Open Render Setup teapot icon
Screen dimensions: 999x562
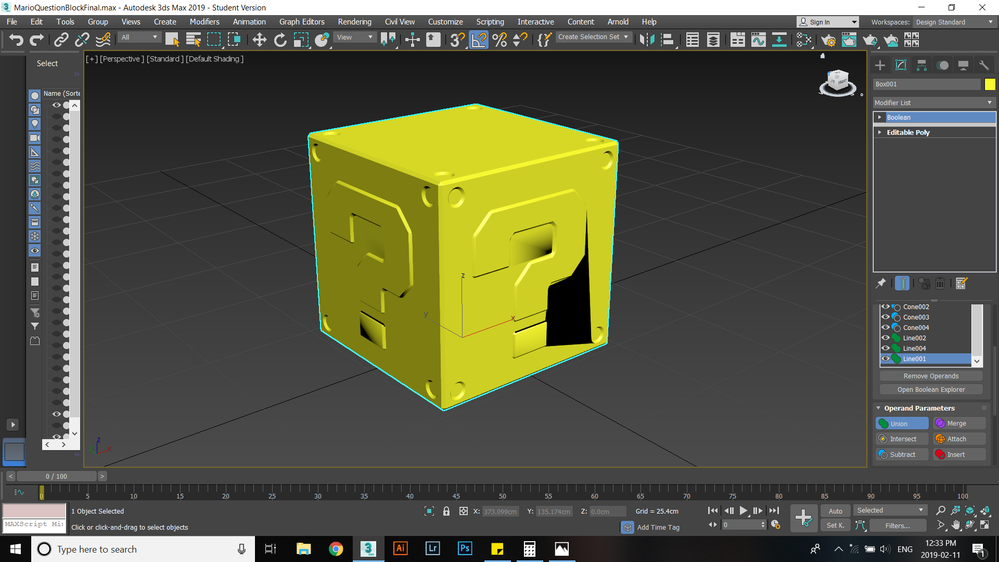pos(828,40)
